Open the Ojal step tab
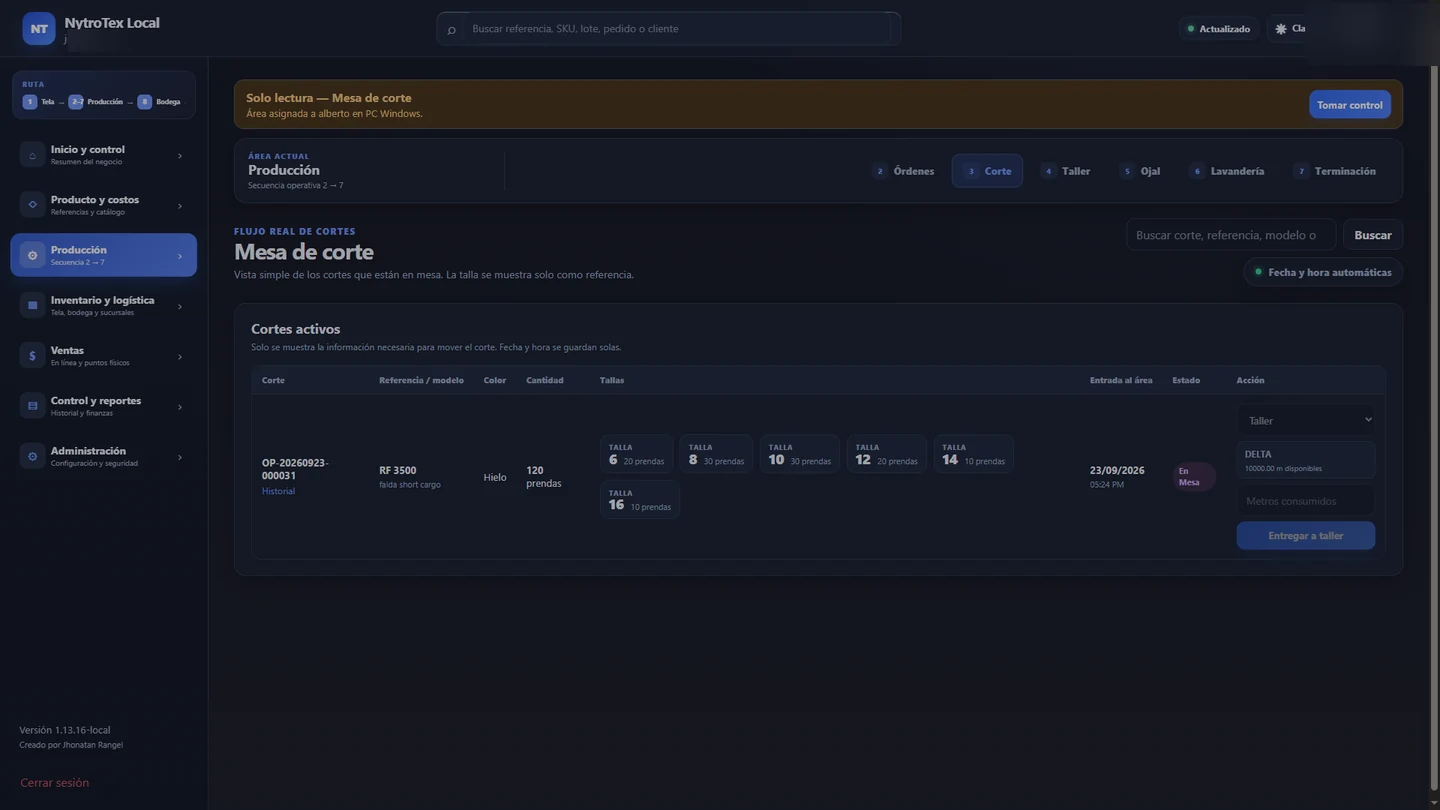 click(x=1141, y=171)
